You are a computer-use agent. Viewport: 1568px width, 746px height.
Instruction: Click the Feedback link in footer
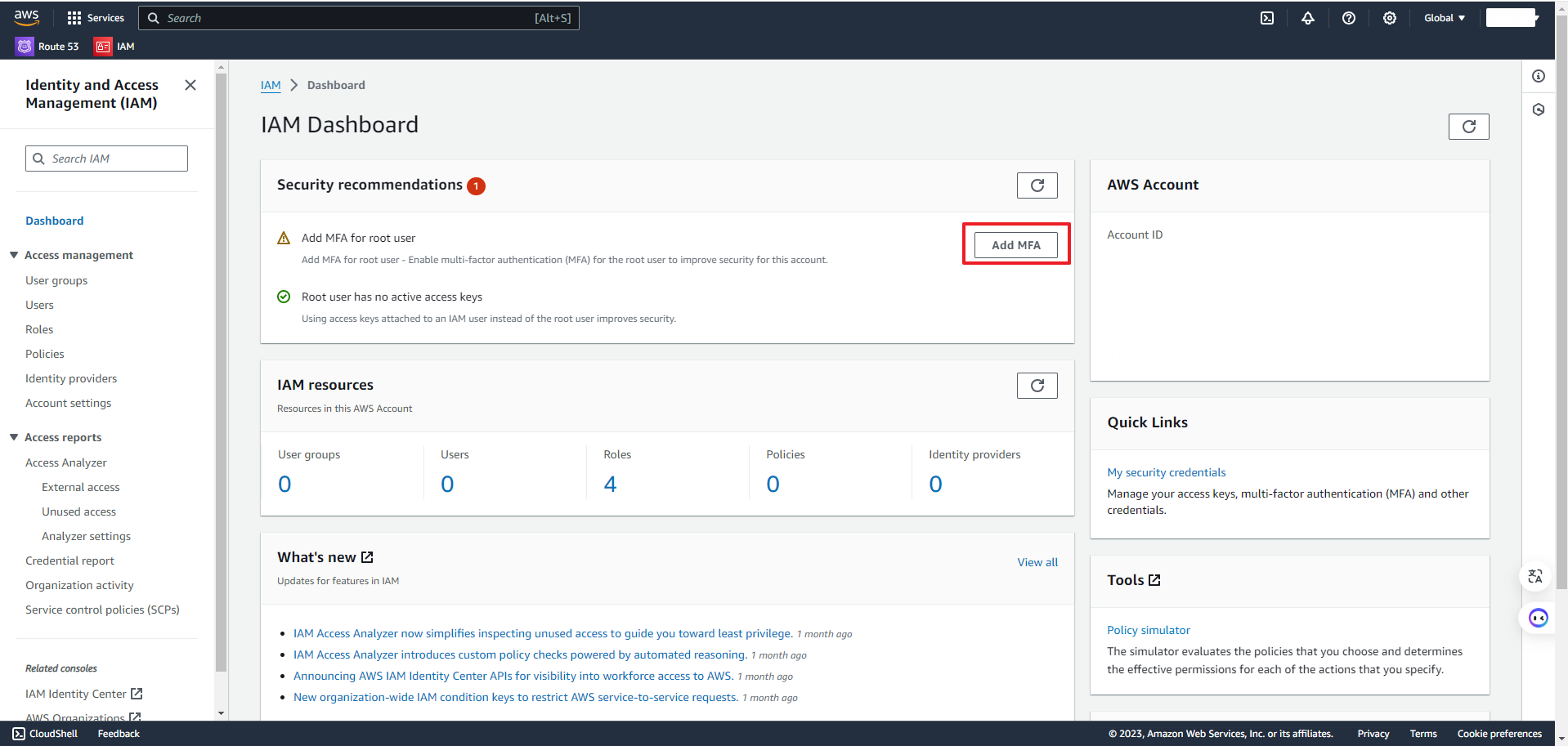pos(119,734)
